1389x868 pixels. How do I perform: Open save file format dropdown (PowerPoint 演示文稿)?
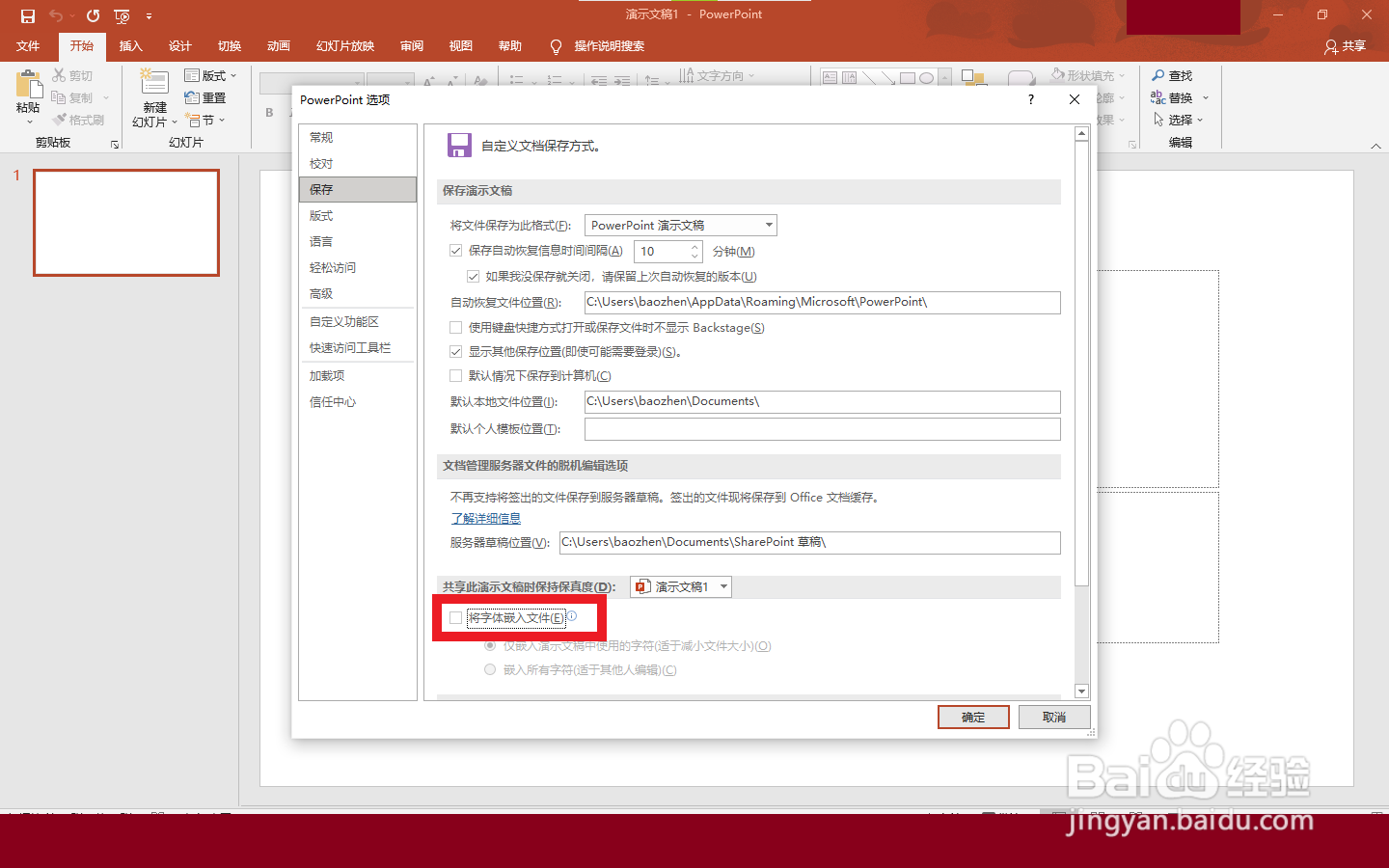pos(681,226)
